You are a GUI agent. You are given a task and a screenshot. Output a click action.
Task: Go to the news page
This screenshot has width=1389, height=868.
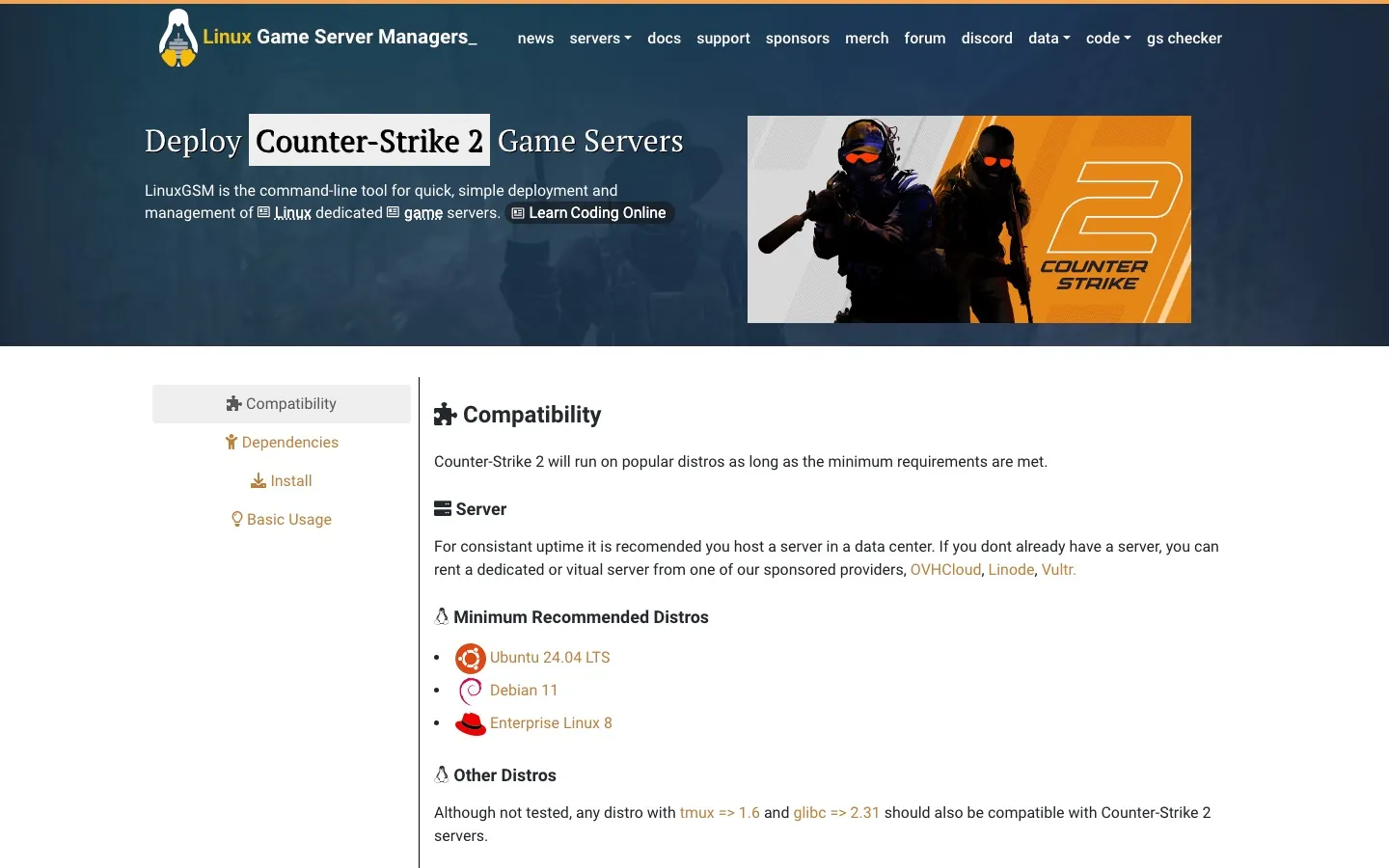click(x=535, y=39)
